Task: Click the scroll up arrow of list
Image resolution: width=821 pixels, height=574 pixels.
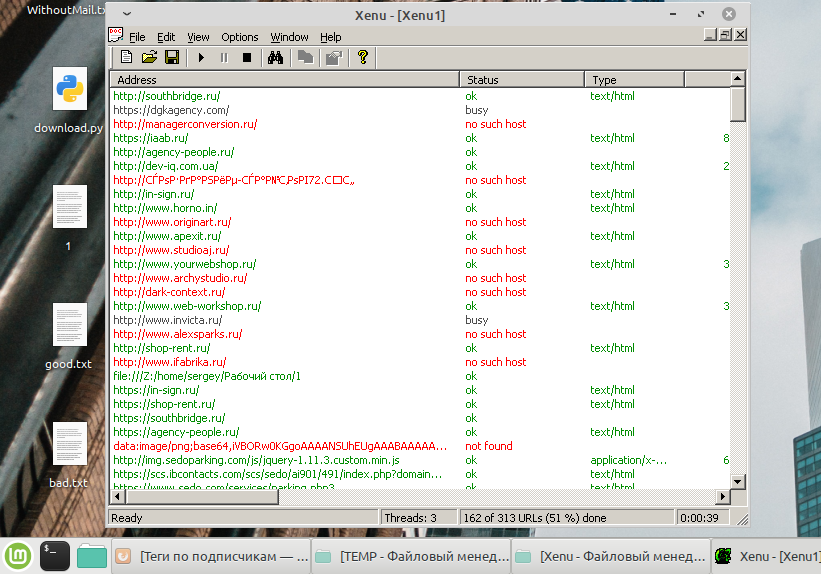Action: [737, 79]
